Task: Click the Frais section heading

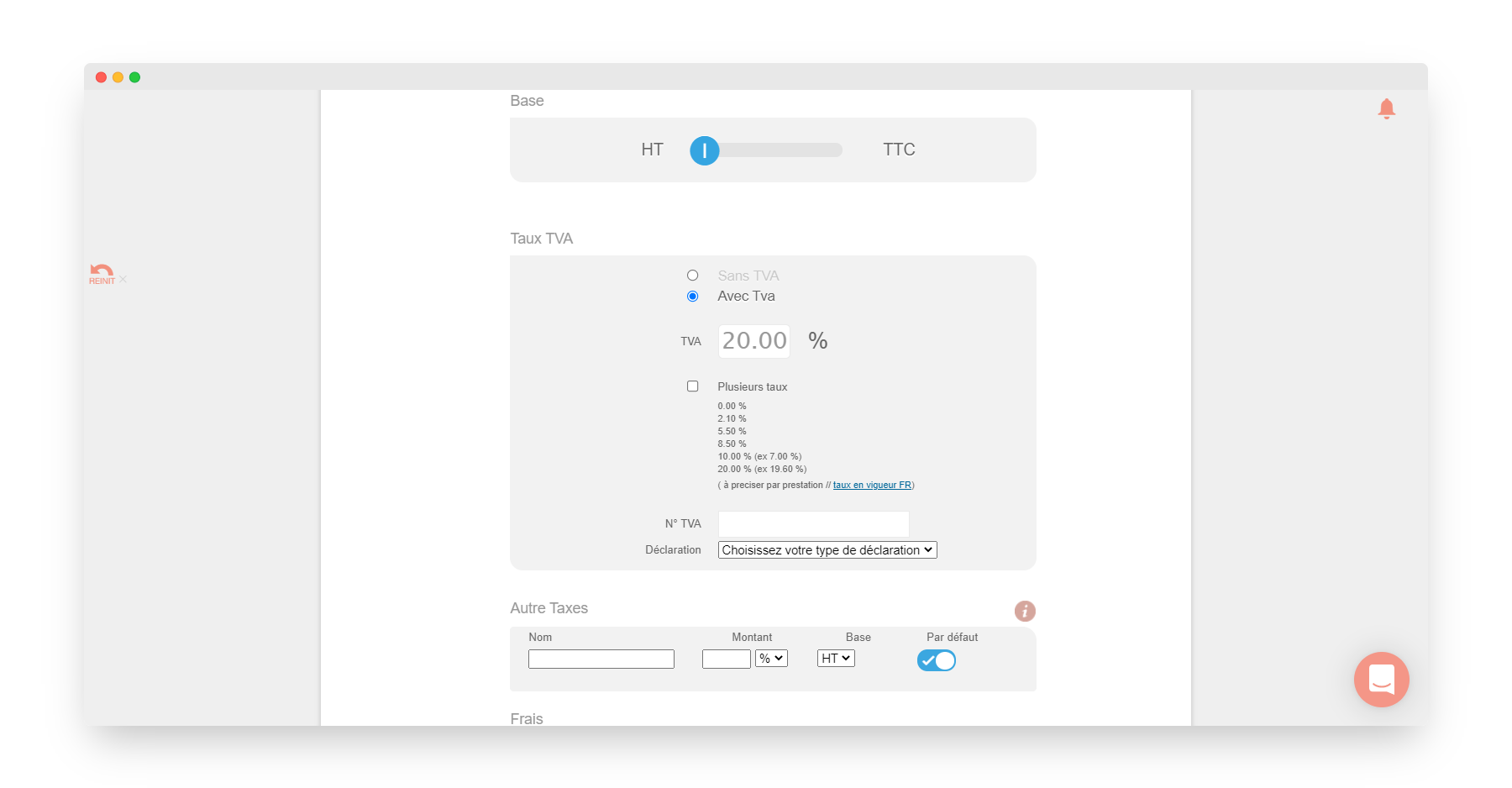Action: click(x=527, y=719)
